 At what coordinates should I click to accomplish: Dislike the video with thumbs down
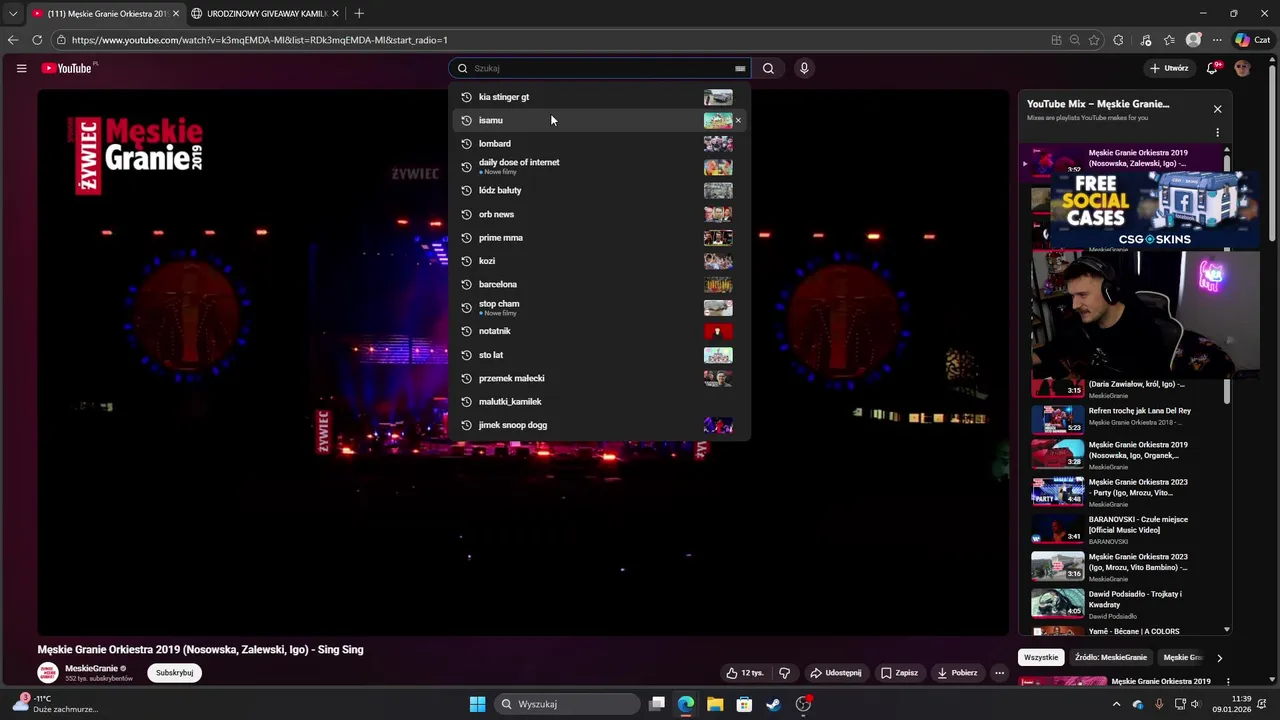coord(784,673)
